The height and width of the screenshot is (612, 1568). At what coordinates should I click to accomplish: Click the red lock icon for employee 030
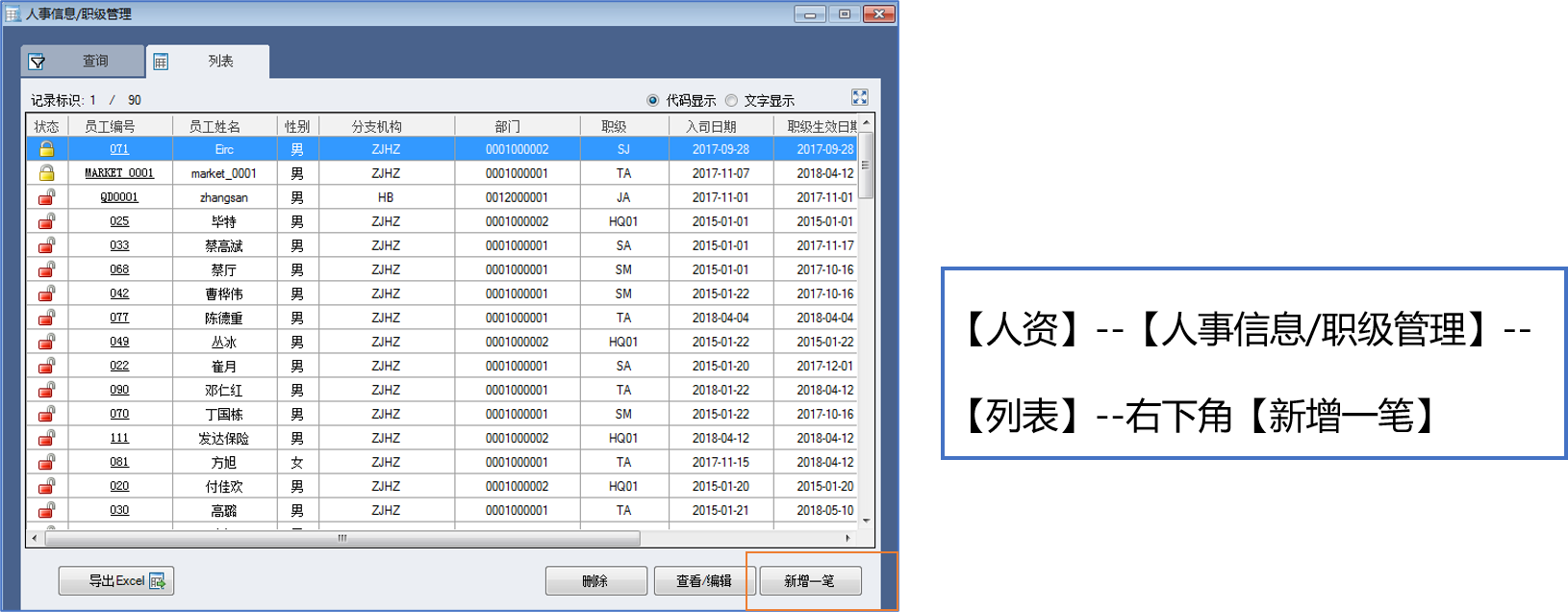[x=46, y=510]
